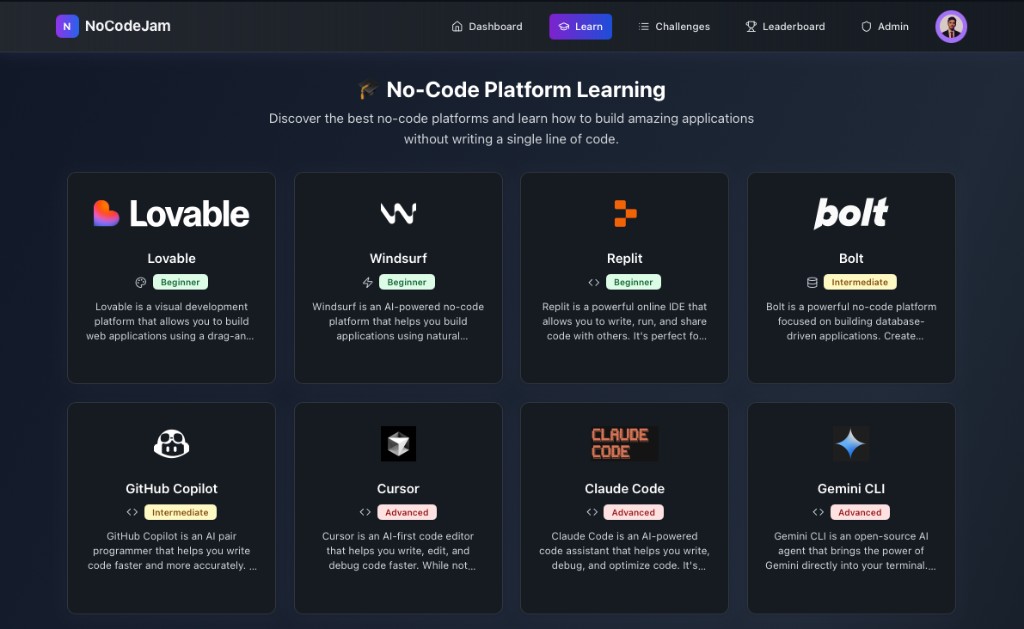The width and height of the screenshot is (1024, 629).
Task: Click the Beginner badge on Lovable card
Action: click(x=181, y=283)
